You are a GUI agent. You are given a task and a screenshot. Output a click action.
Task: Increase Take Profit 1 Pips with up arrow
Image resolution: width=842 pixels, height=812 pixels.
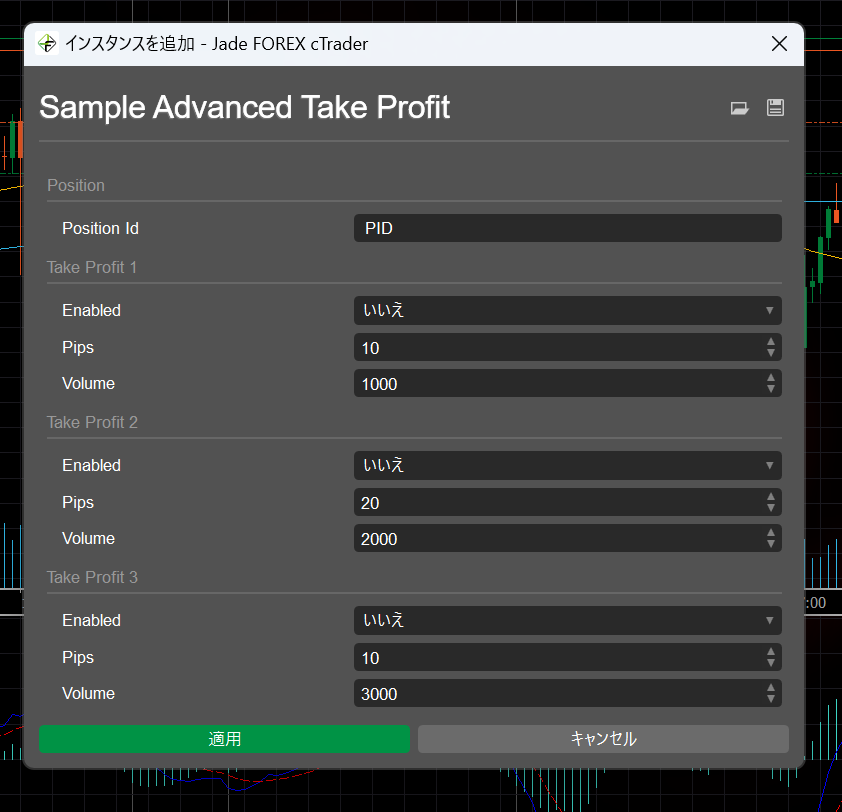click(x=771, y=342)
